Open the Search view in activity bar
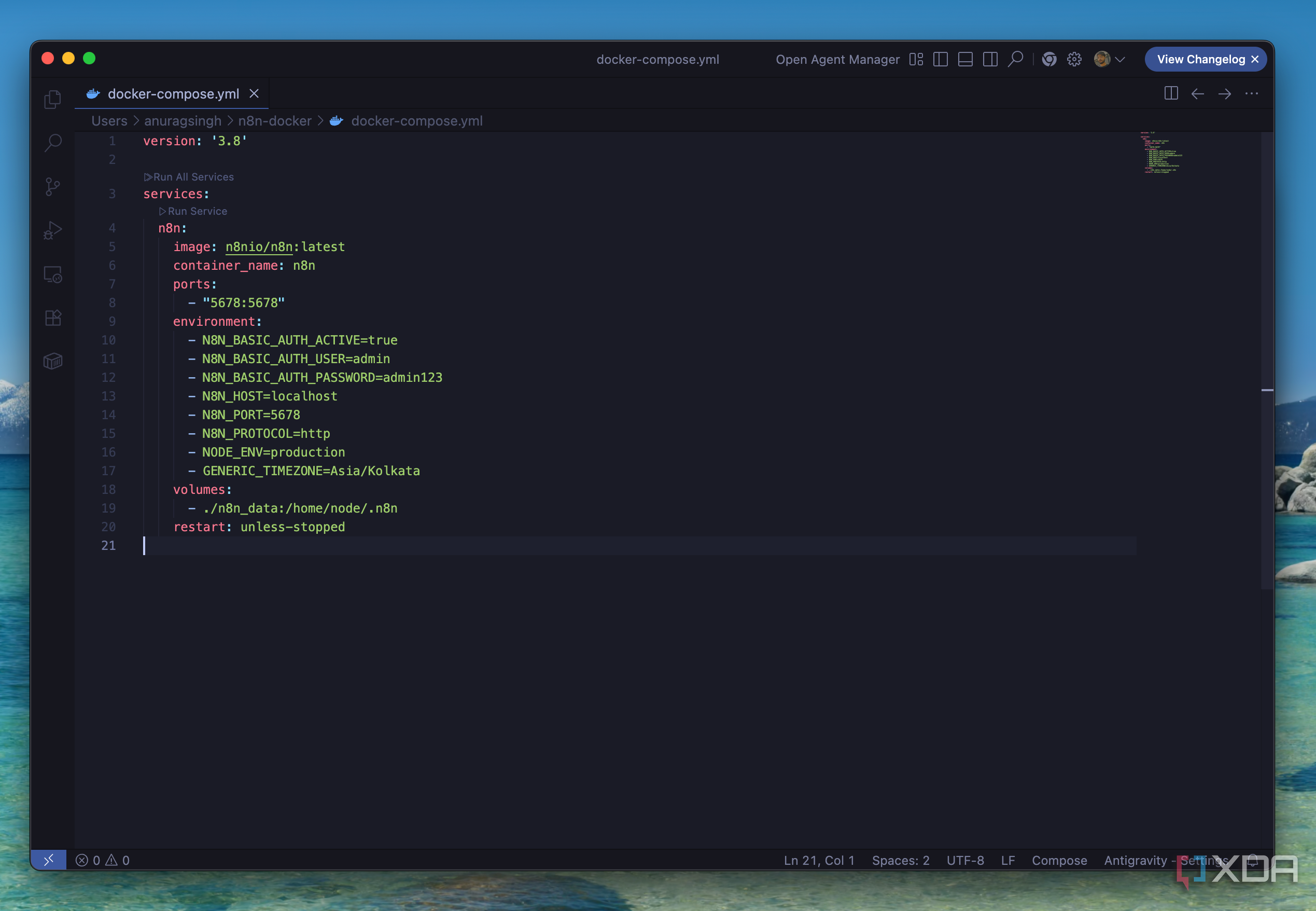1316x911 pixels. 52,143
